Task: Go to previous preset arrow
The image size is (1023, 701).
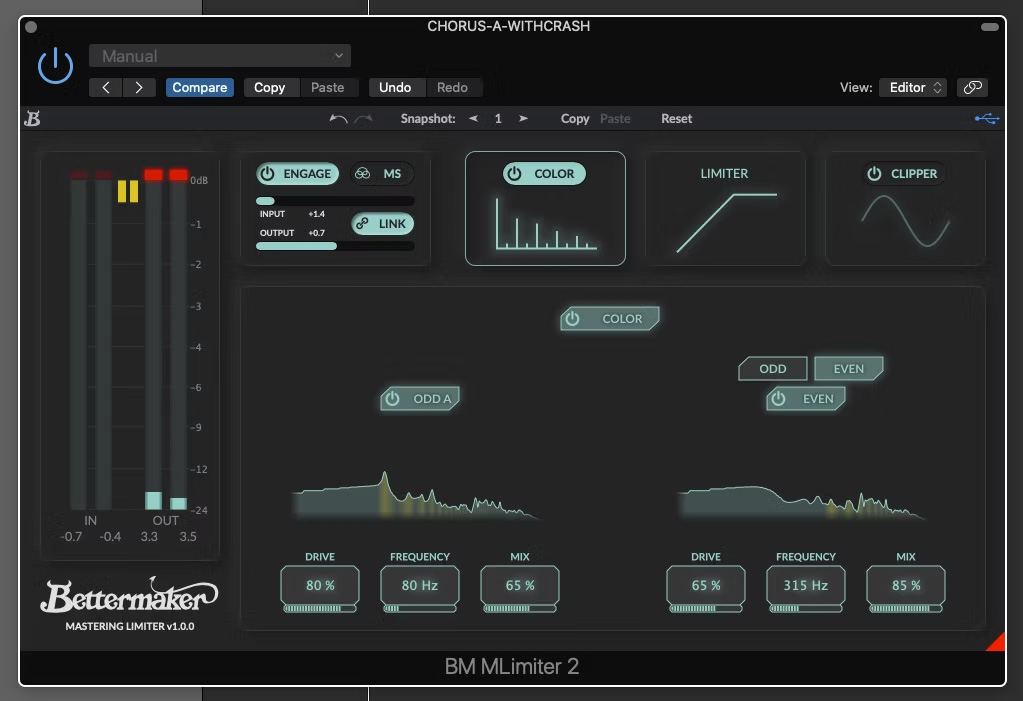Action: 106,87
